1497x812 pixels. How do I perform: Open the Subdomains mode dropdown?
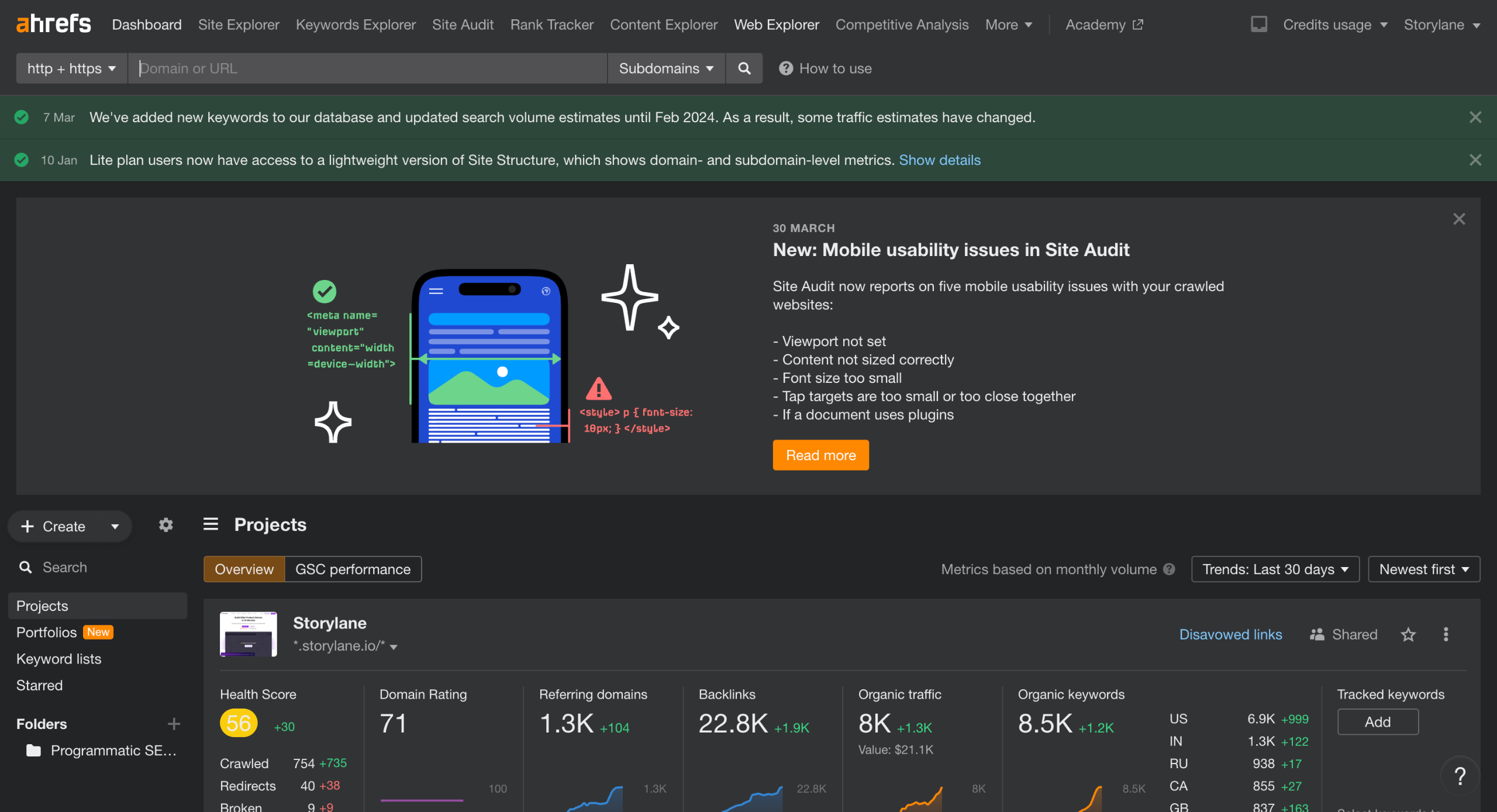(x=666, y=68)
